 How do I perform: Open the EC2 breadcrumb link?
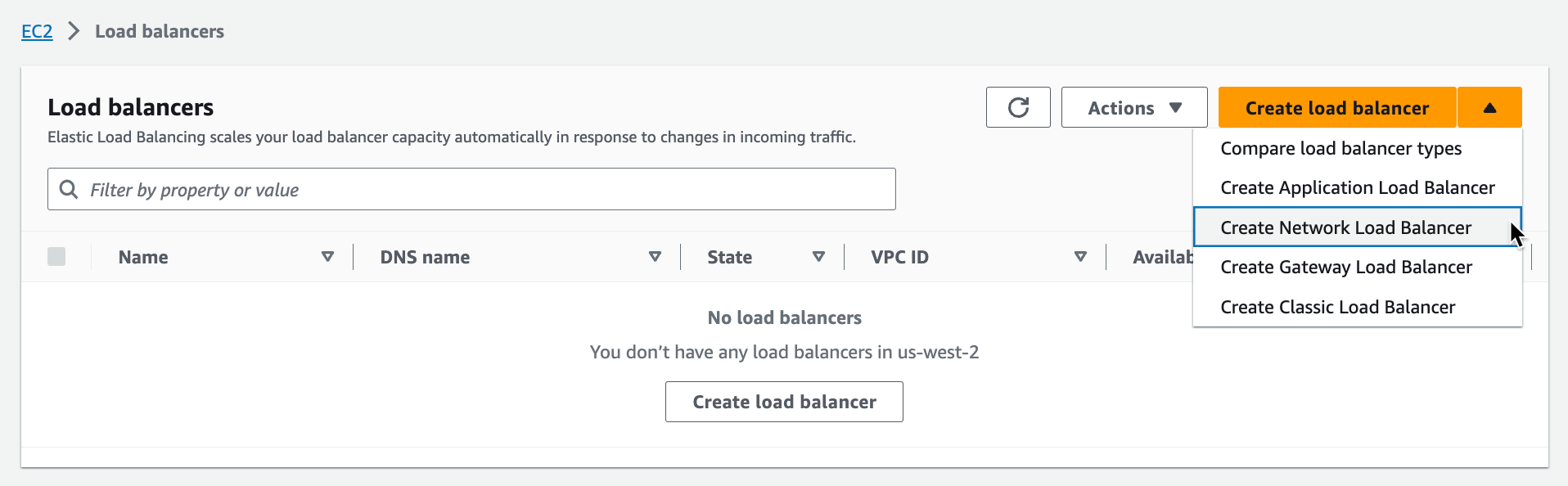coord(37,31)
